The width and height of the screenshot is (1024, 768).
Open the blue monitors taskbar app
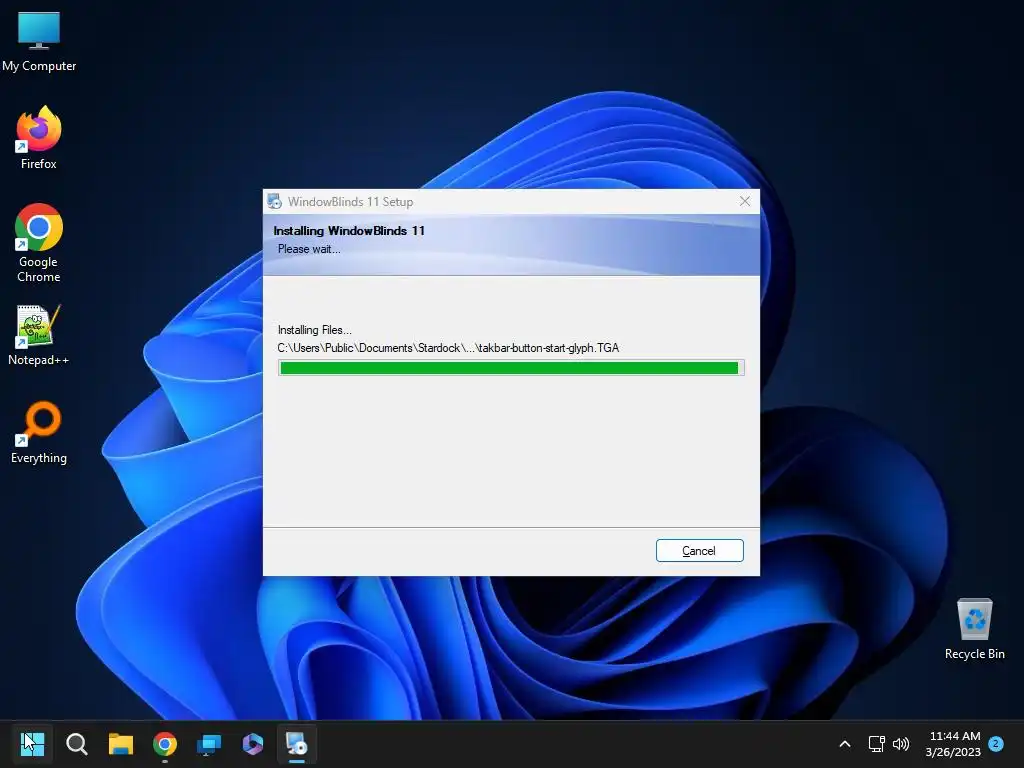[x=209, y=743]
